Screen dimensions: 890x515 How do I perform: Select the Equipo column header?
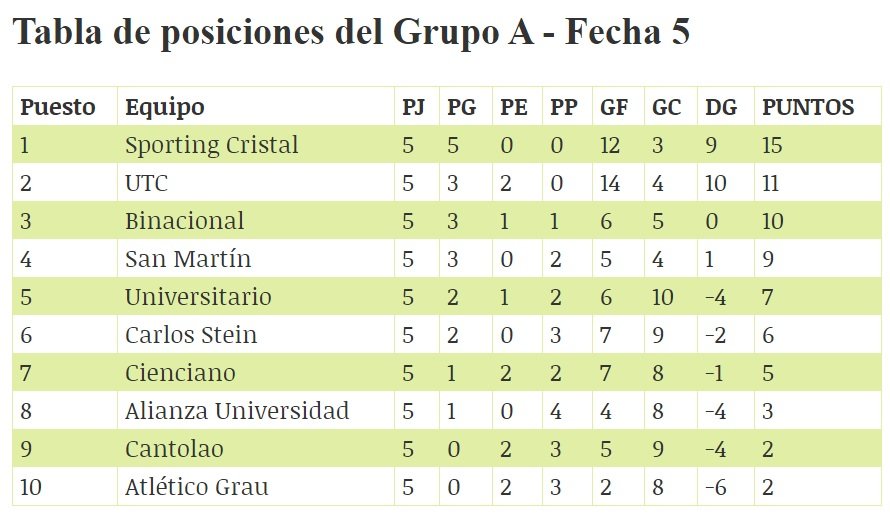tap(165, 107)
